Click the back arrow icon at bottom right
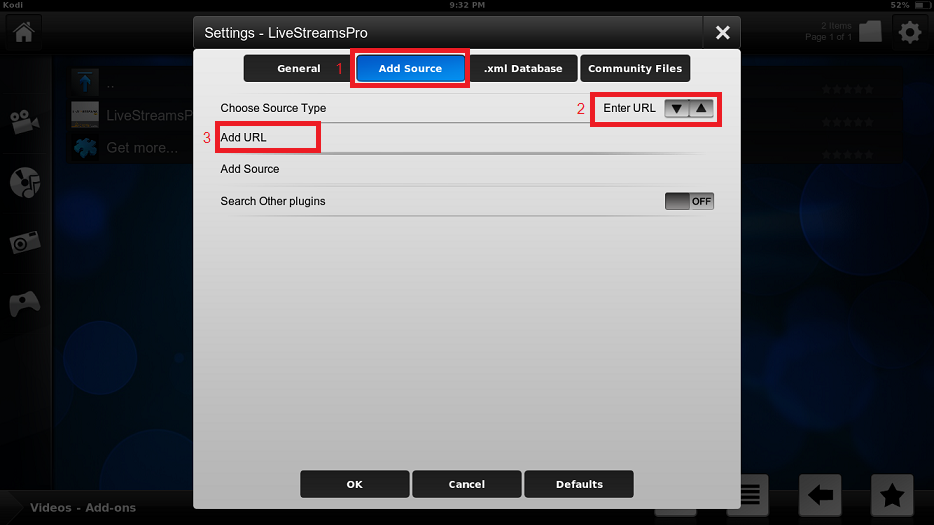The height and width of the screenshot is (525, 934). point(820,495)
